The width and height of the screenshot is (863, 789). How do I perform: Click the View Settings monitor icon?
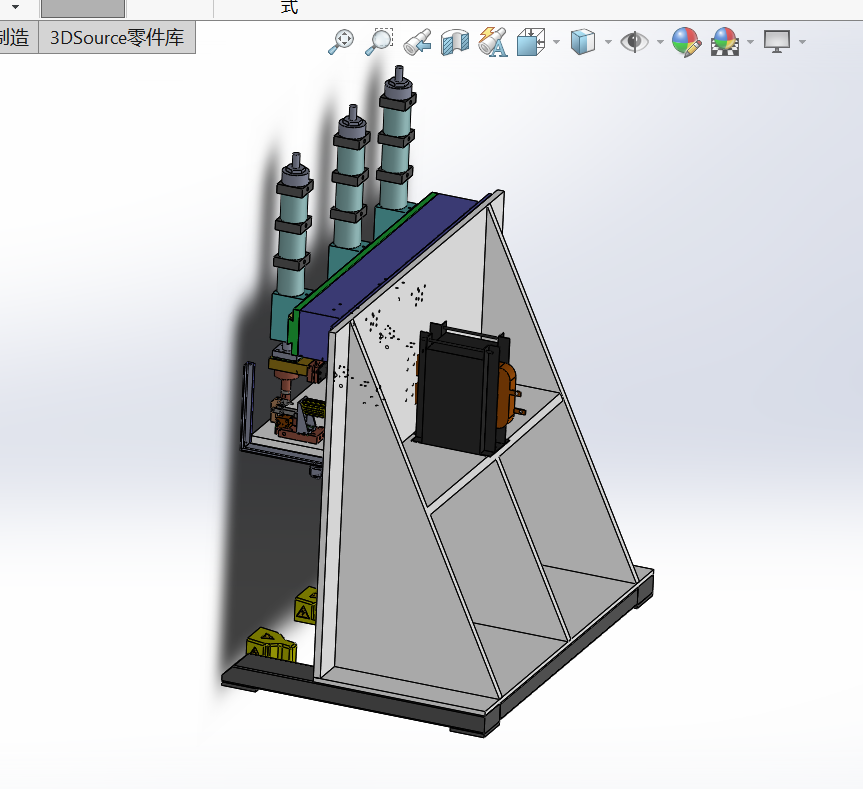[777, 42]
